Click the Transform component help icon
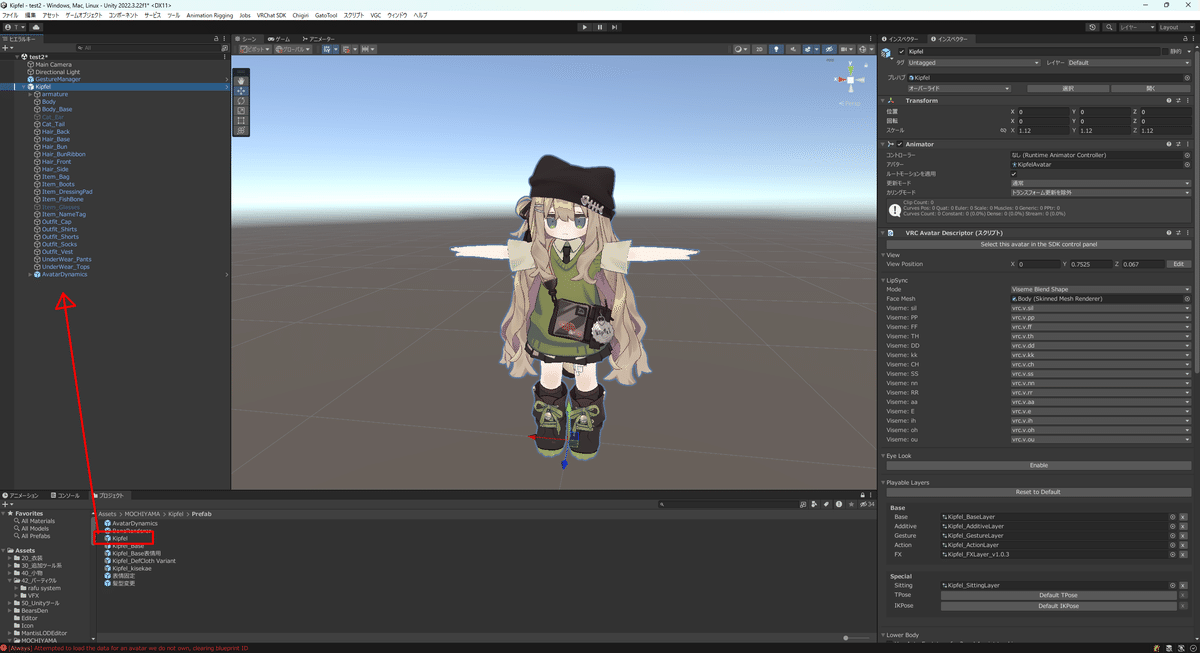Viewport: 1200px width, 653px height. click(1168, 100)
